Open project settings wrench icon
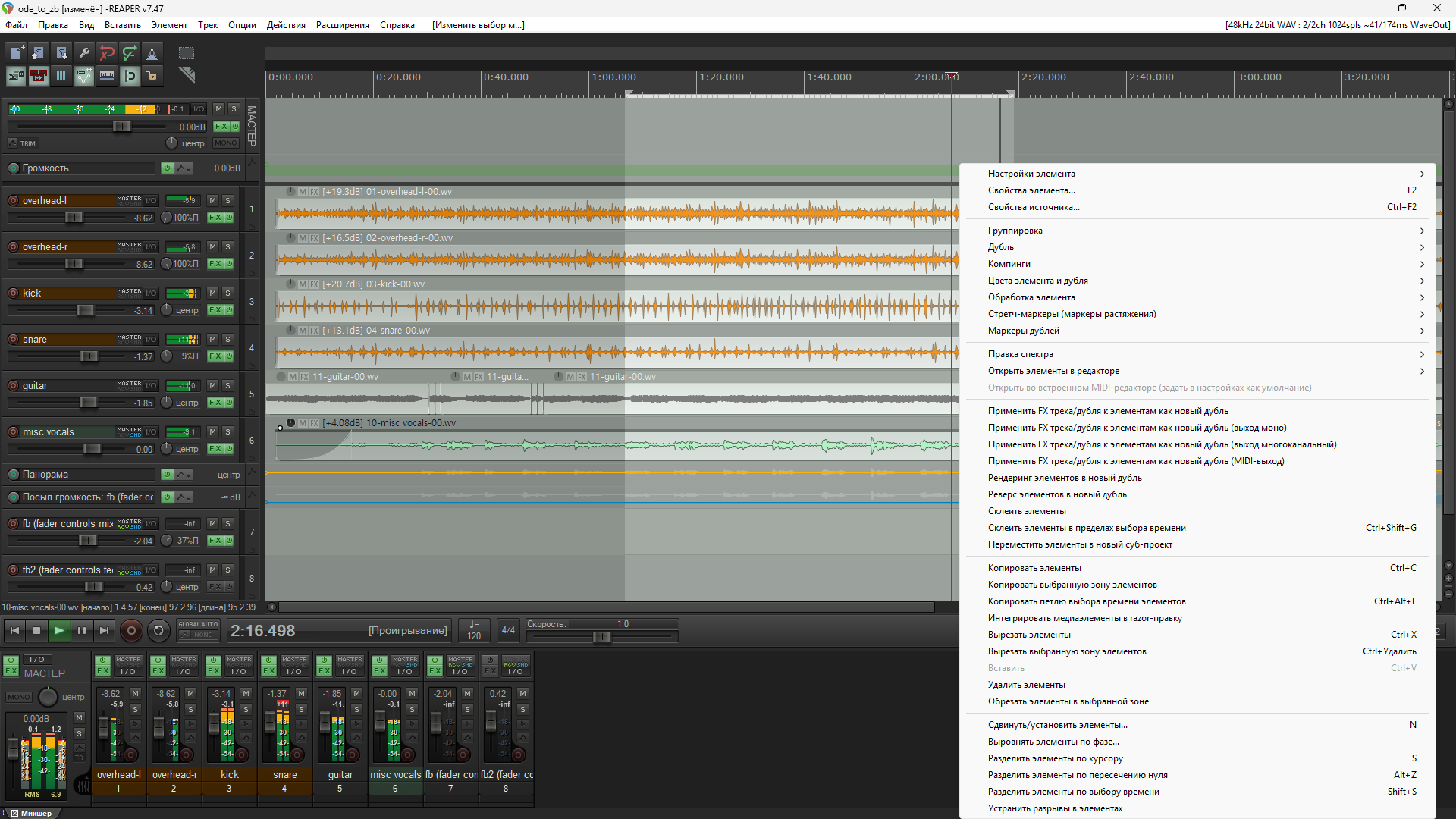 (84, 53)
